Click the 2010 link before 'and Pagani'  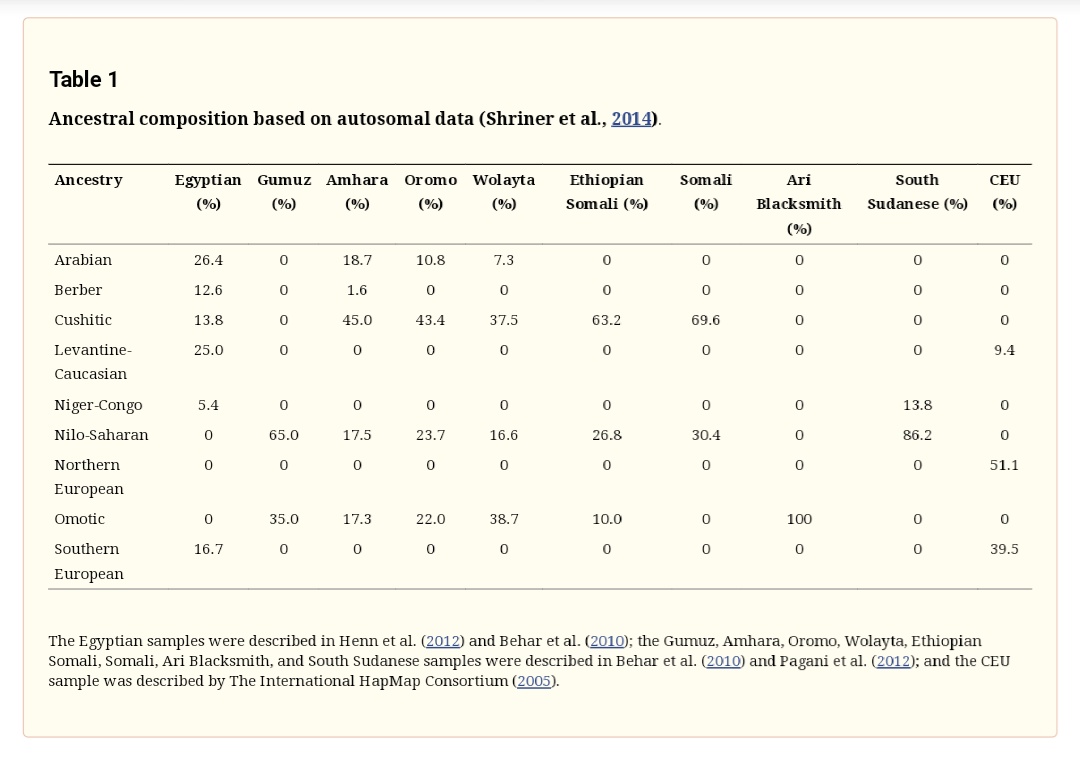(723, 661)
